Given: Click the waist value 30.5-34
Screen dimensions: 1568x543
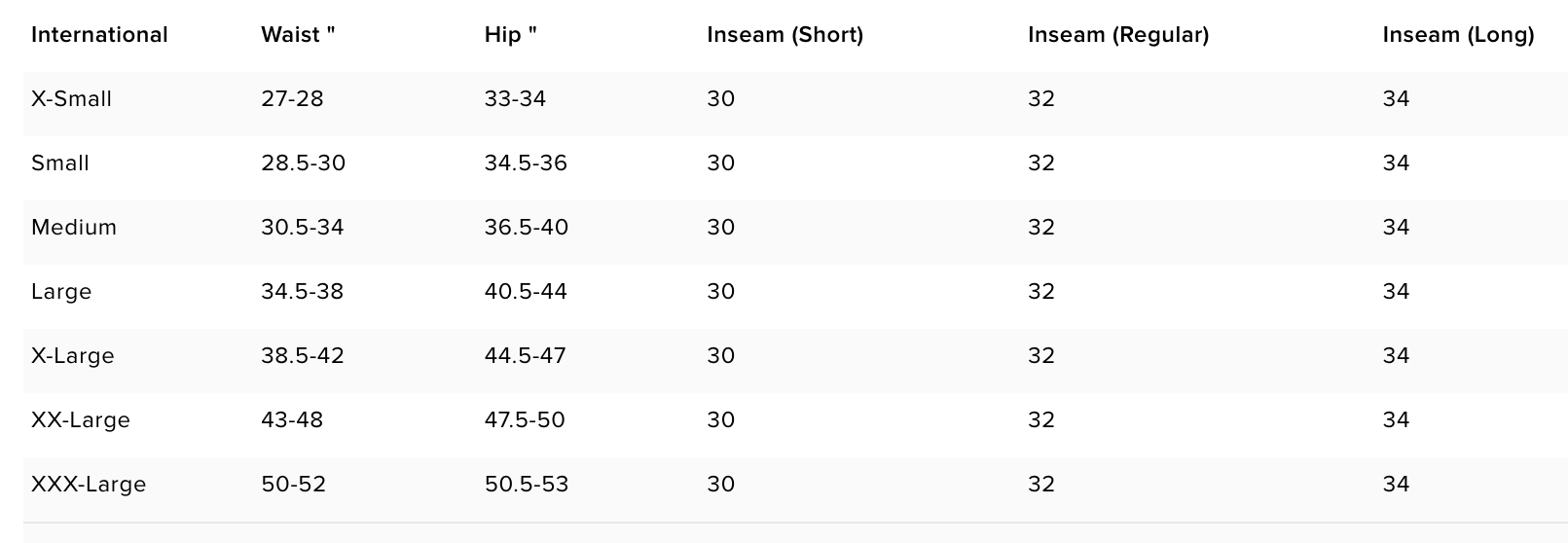Looking at the screenshot, I should point(303,228).
